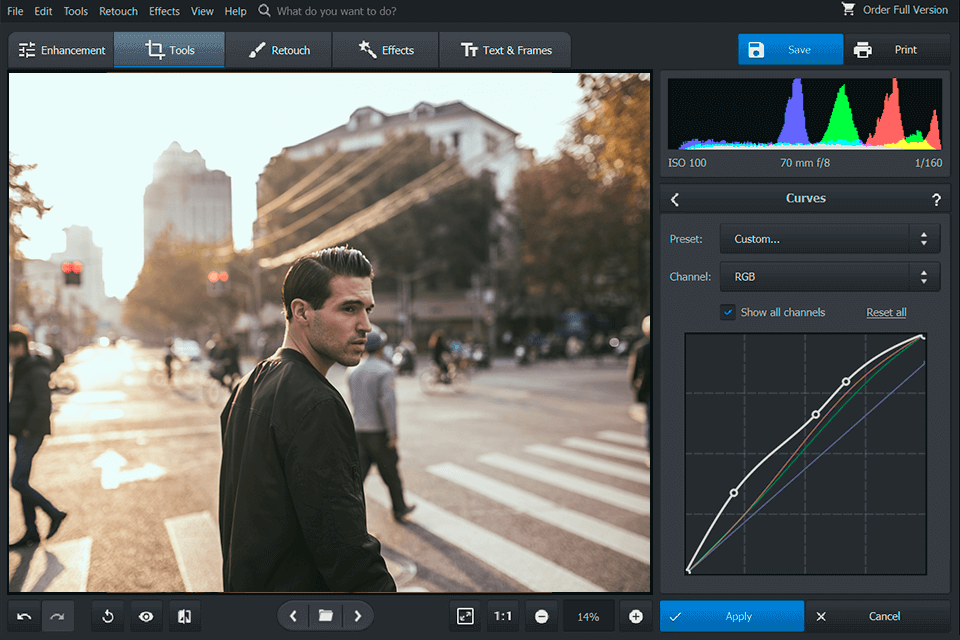Go back using the Curves panel chevron
Viewport: 960px width, 640px height.
675,199
